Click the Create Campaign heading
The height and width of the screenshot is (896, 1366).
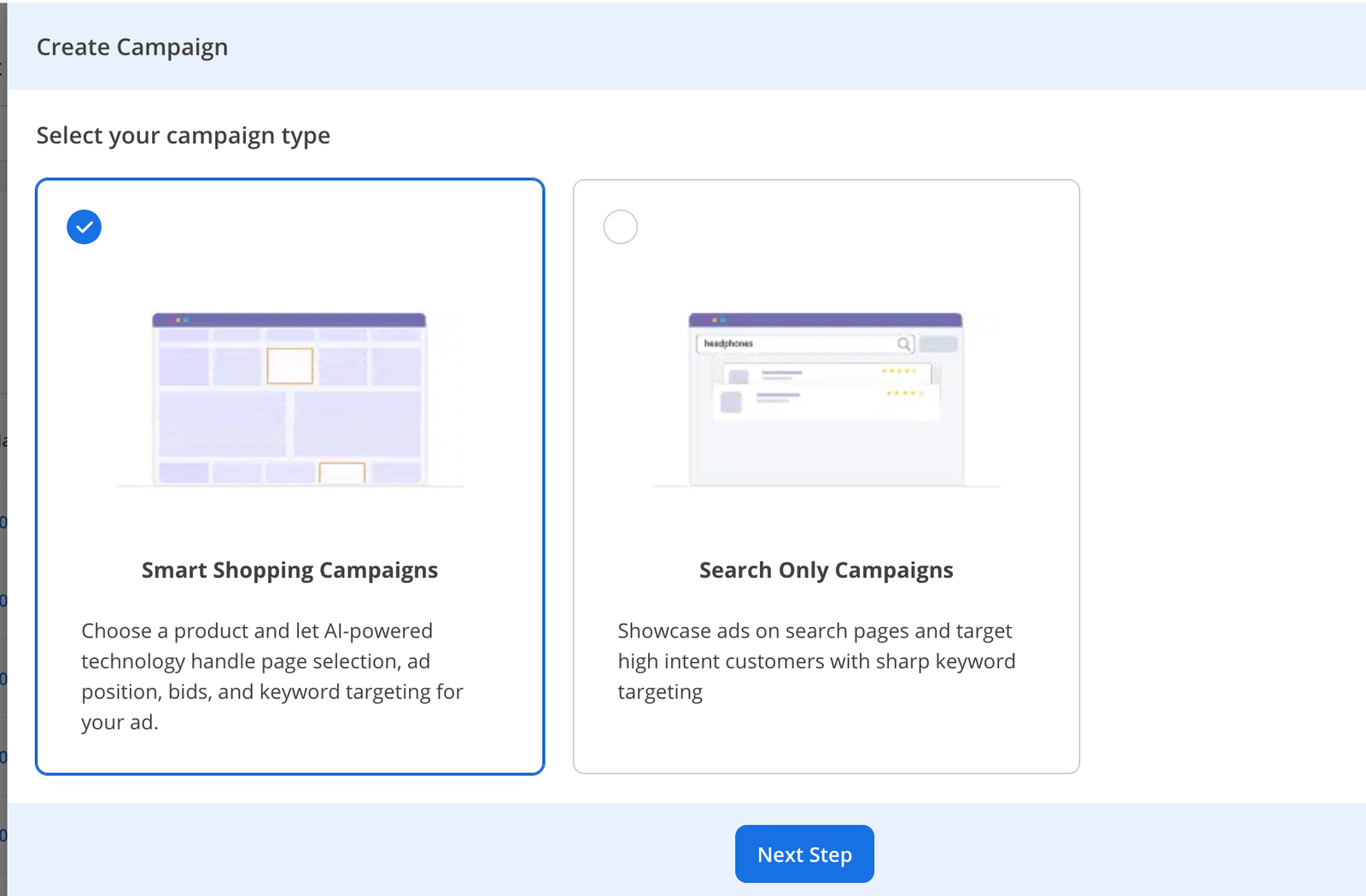click(132, 47)
